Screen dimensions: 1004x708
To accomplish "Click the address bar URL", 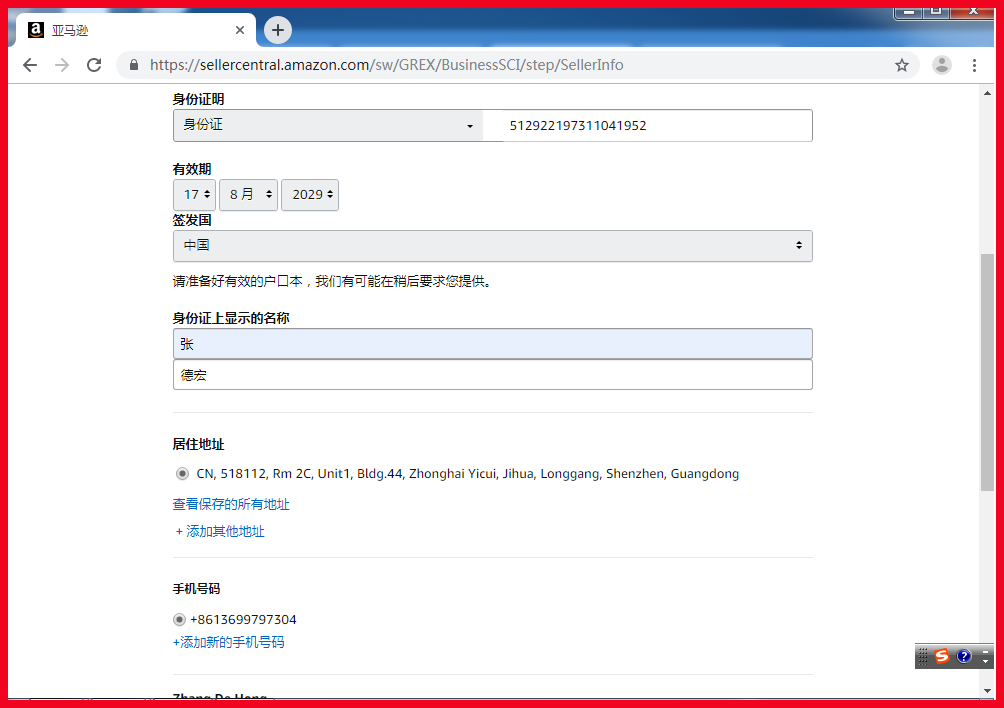I will (386, 65).
